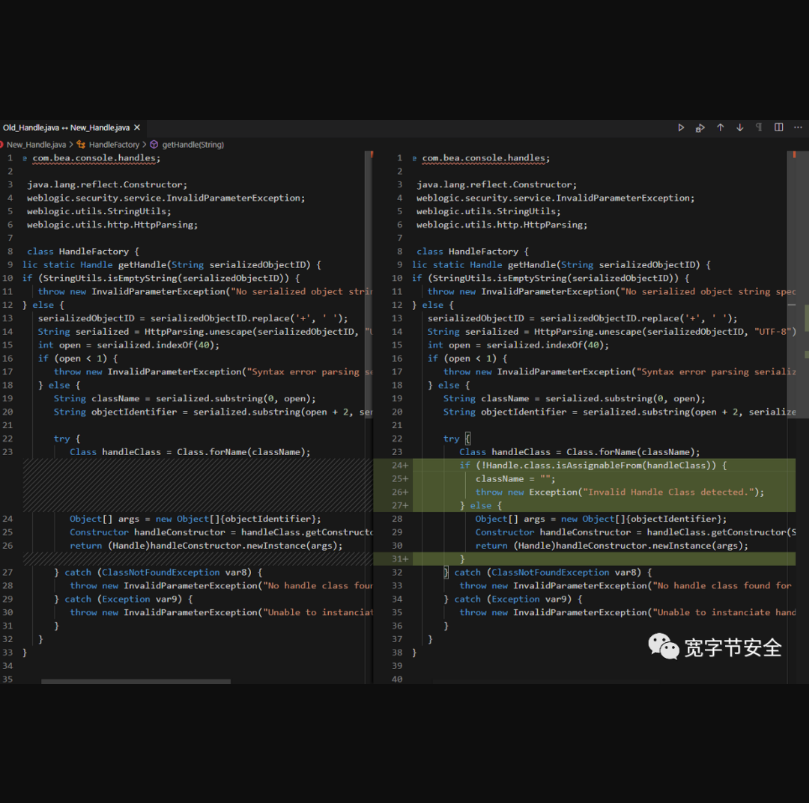Click the error indicator left of New_Handle.java breadcrumb
Screen dimensions: 809x803
[2, 145]
